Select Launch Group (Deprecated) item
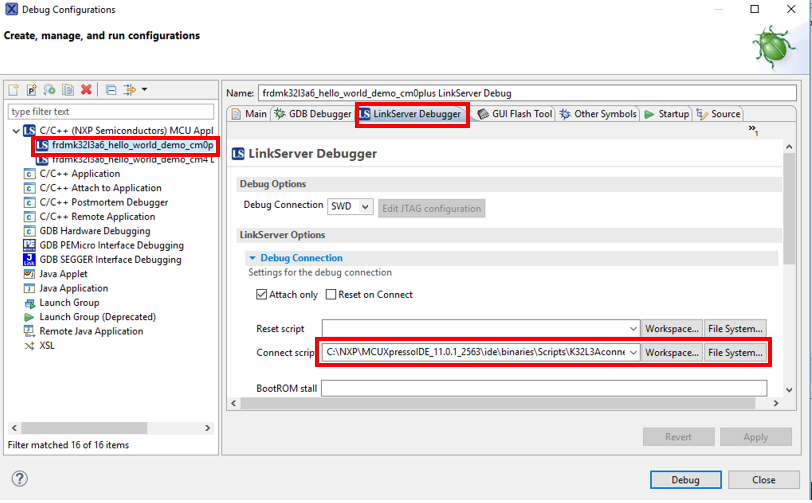Screen dimensions: 812x503 click(90, 317)
